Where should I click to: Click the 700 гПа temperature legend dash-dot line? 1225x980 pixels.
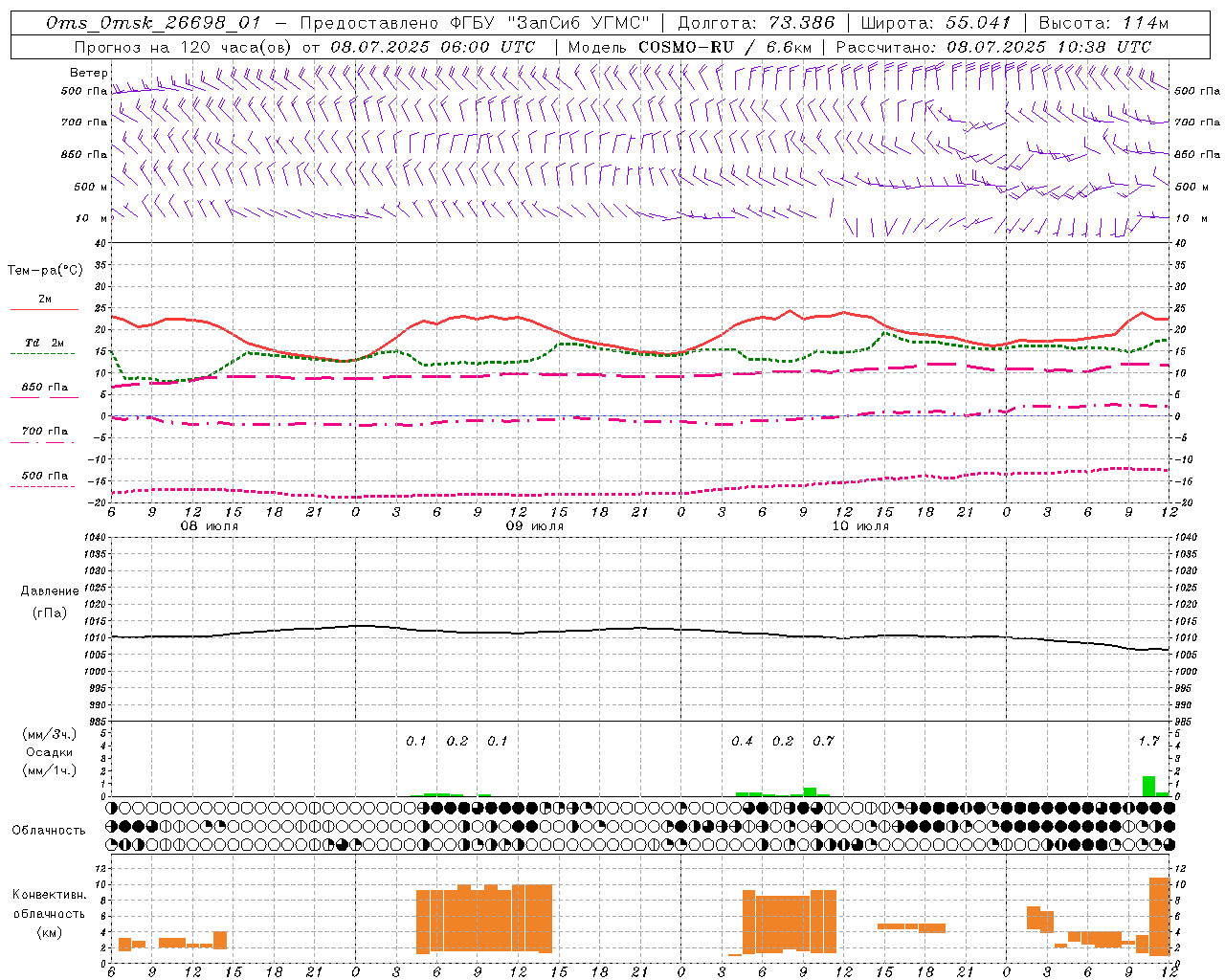(x=44, y=442)
